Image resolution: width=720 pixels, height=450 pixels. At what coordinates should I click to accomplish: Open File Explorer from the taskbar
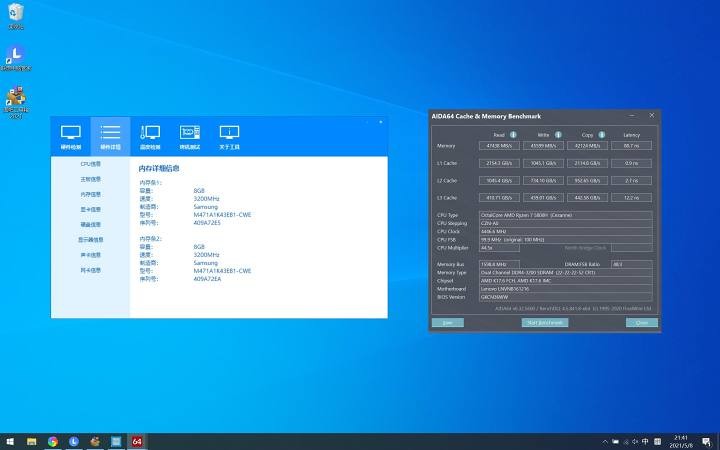pyautogui.click(x=31, y=442)
